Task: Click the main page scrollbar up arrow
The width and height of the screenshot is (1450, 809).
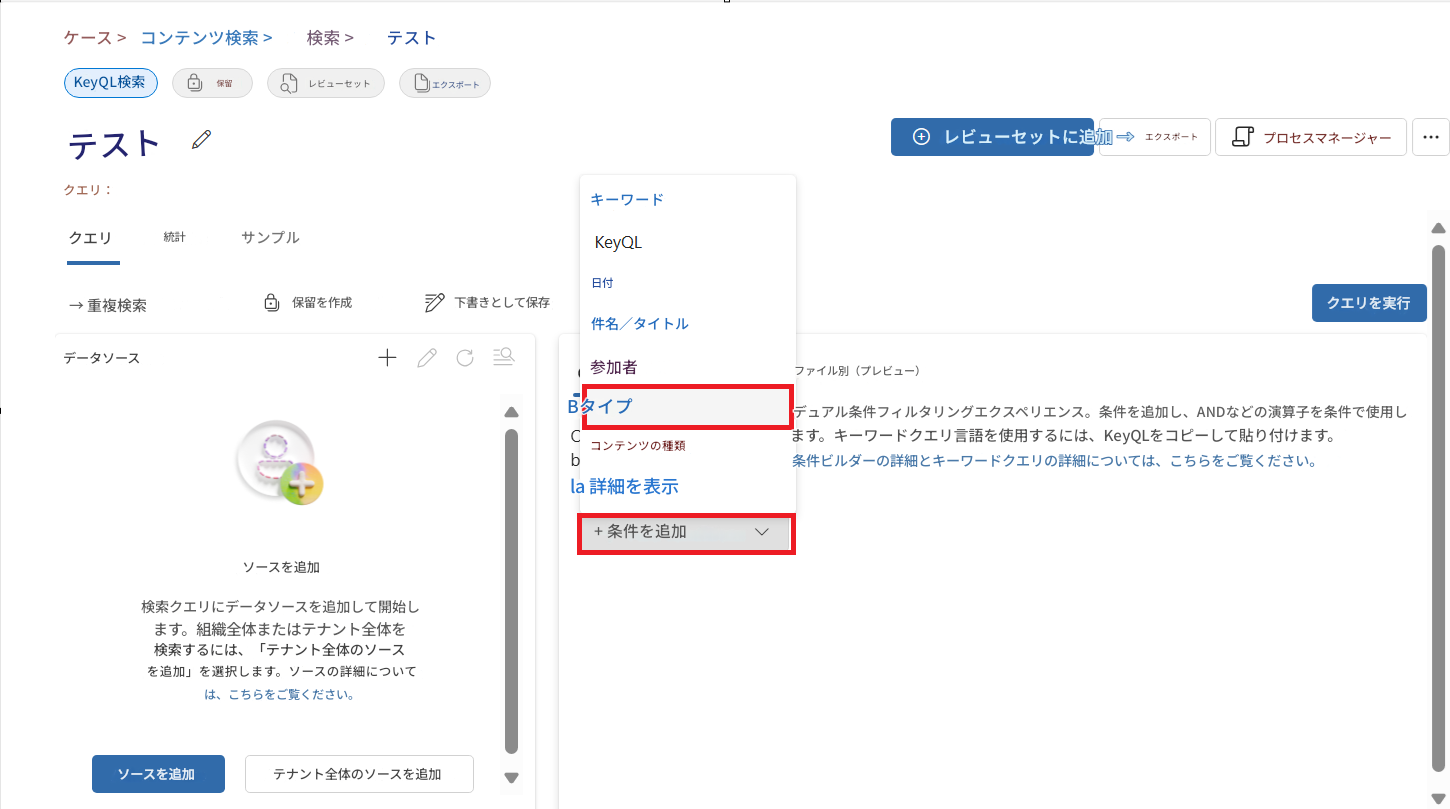Action: 1438,228
